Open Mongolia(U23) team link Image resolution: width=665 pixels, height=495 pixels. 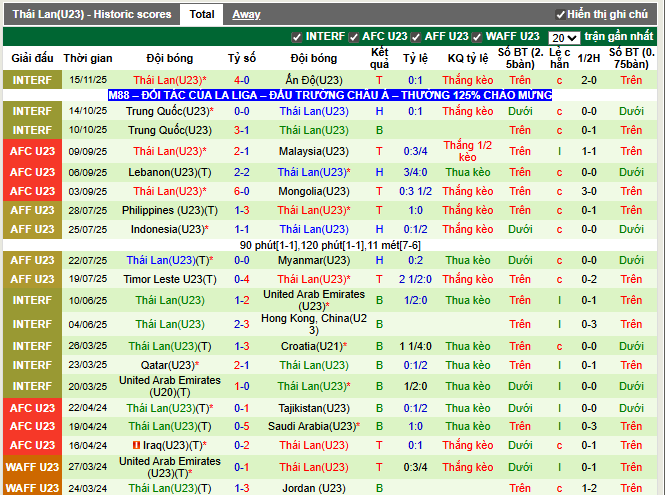click(314, 191)
